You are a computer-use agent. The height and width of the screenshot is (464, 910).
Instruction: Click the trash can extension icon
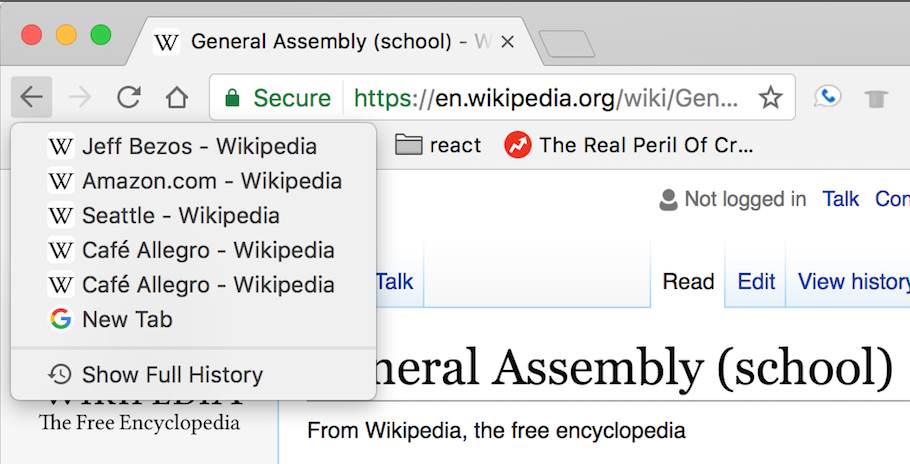click(x=876, y=98)
